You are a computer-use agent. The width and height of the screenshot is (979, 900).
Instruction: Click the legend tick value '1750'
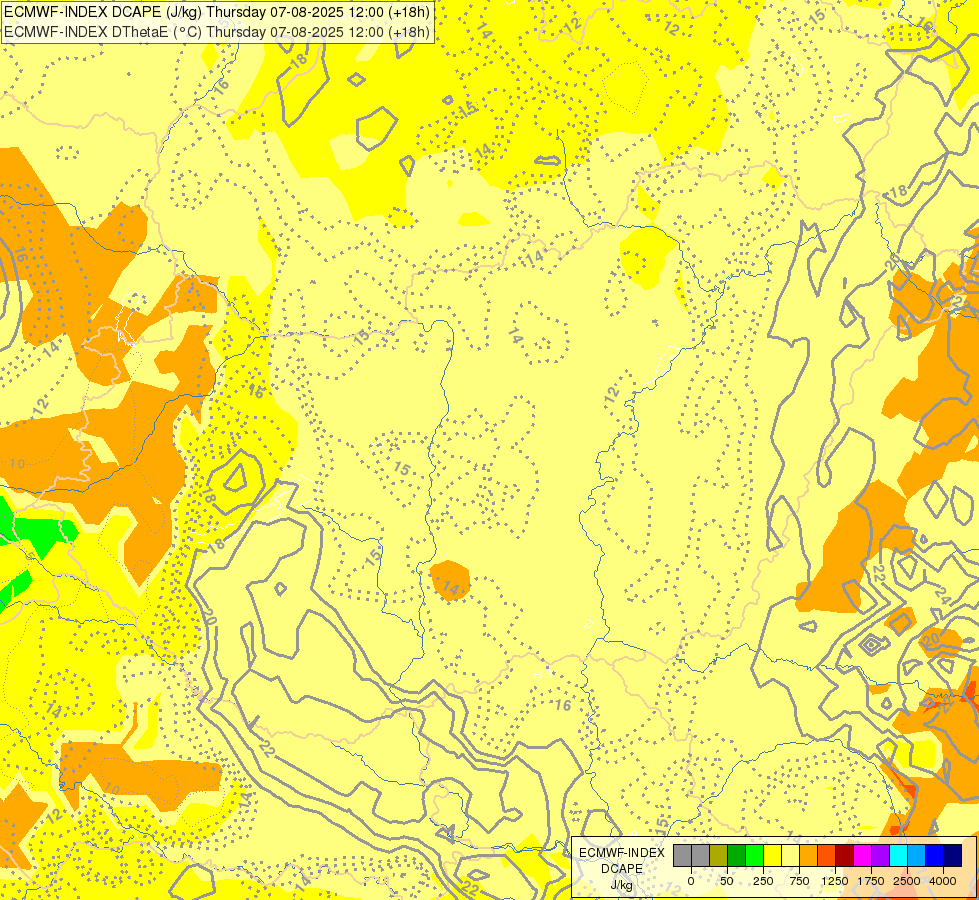(x=871, y=881)
